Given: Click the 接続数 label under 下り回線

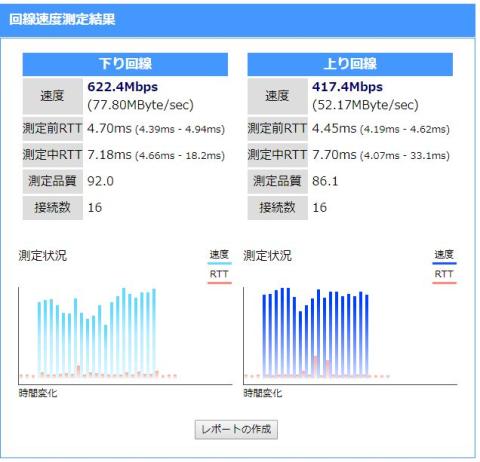Looking at the screenshot, I should pos(53,208).
